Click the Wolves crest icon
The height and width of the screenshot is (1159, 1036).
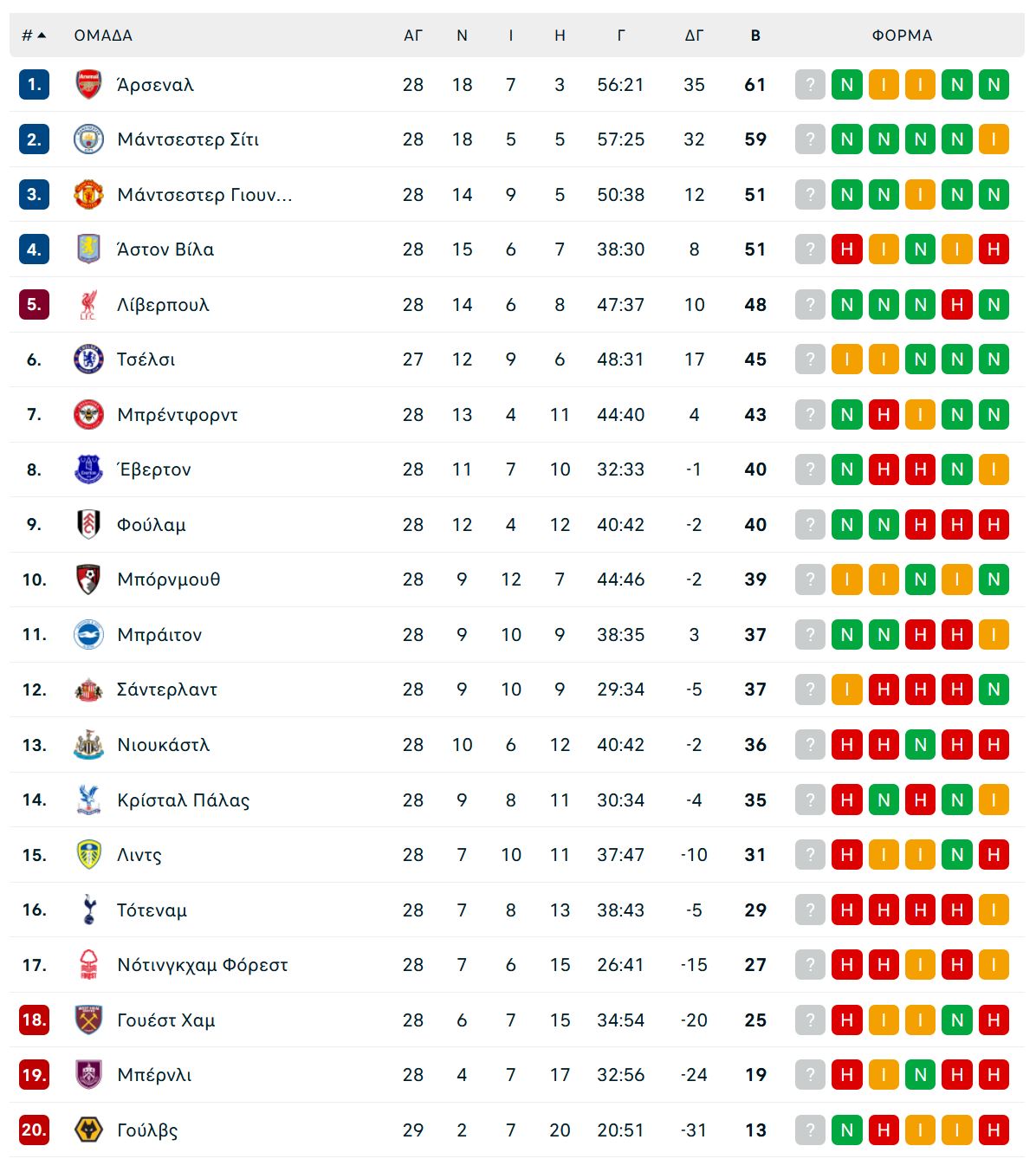coord(88,1130)
